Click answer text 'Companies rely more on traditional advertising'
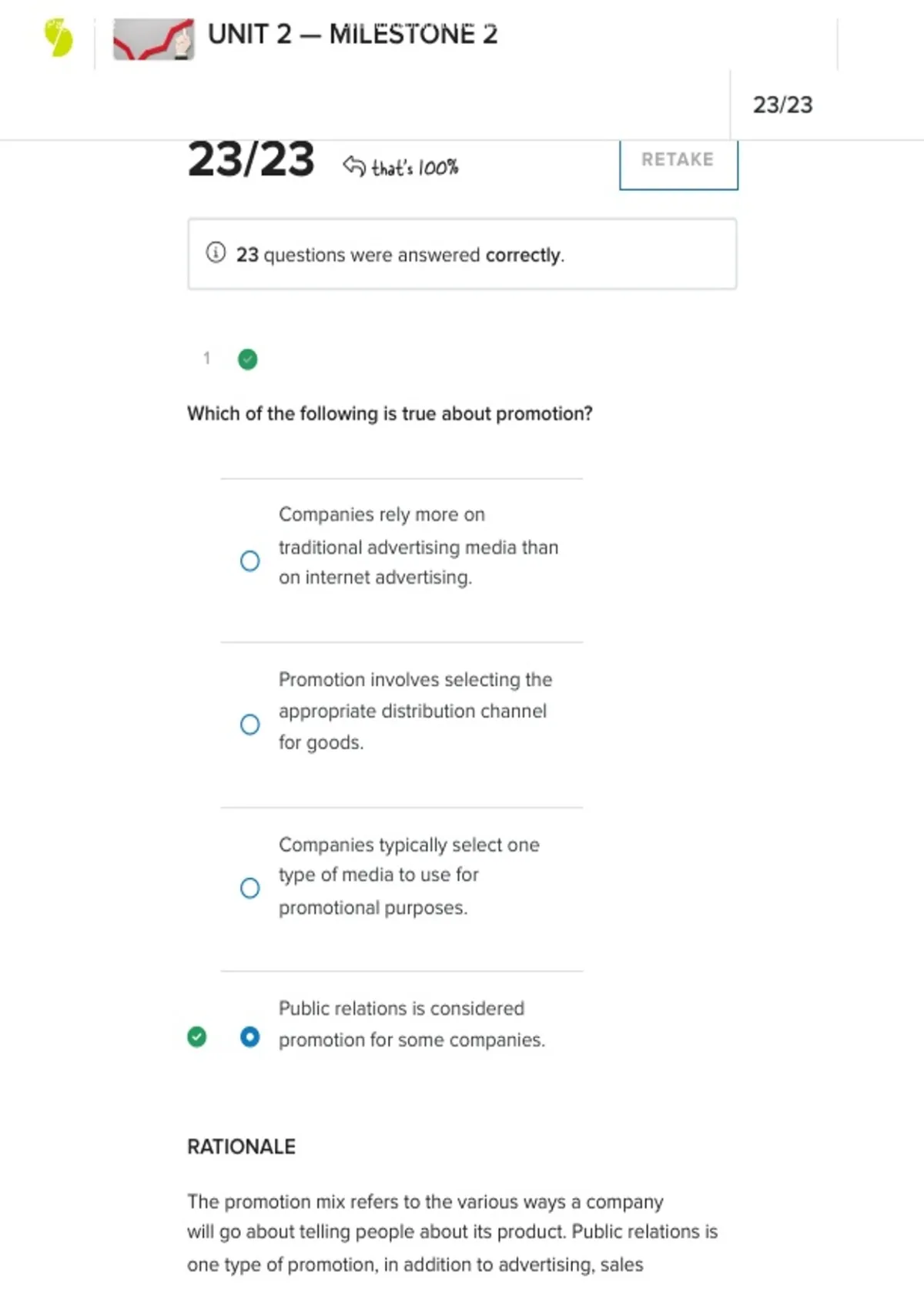Viewport: 924px width, 1309px height. pos(418,546)
